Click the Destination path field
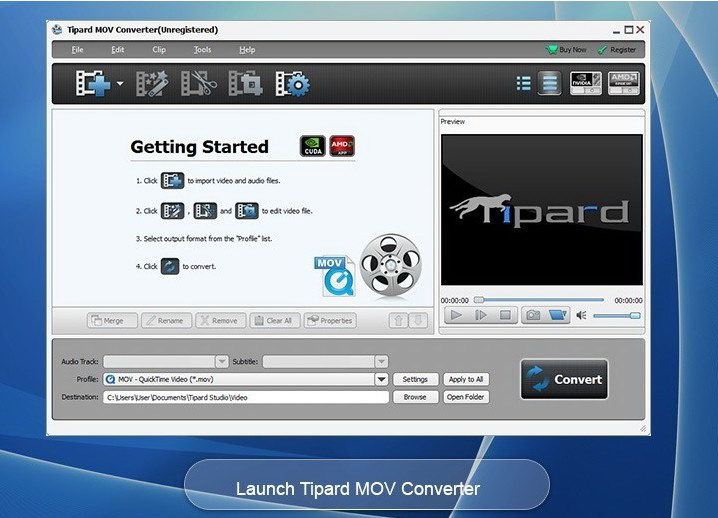Image resolution: width=718 pixels, height=518 pixels. [246, 397]
